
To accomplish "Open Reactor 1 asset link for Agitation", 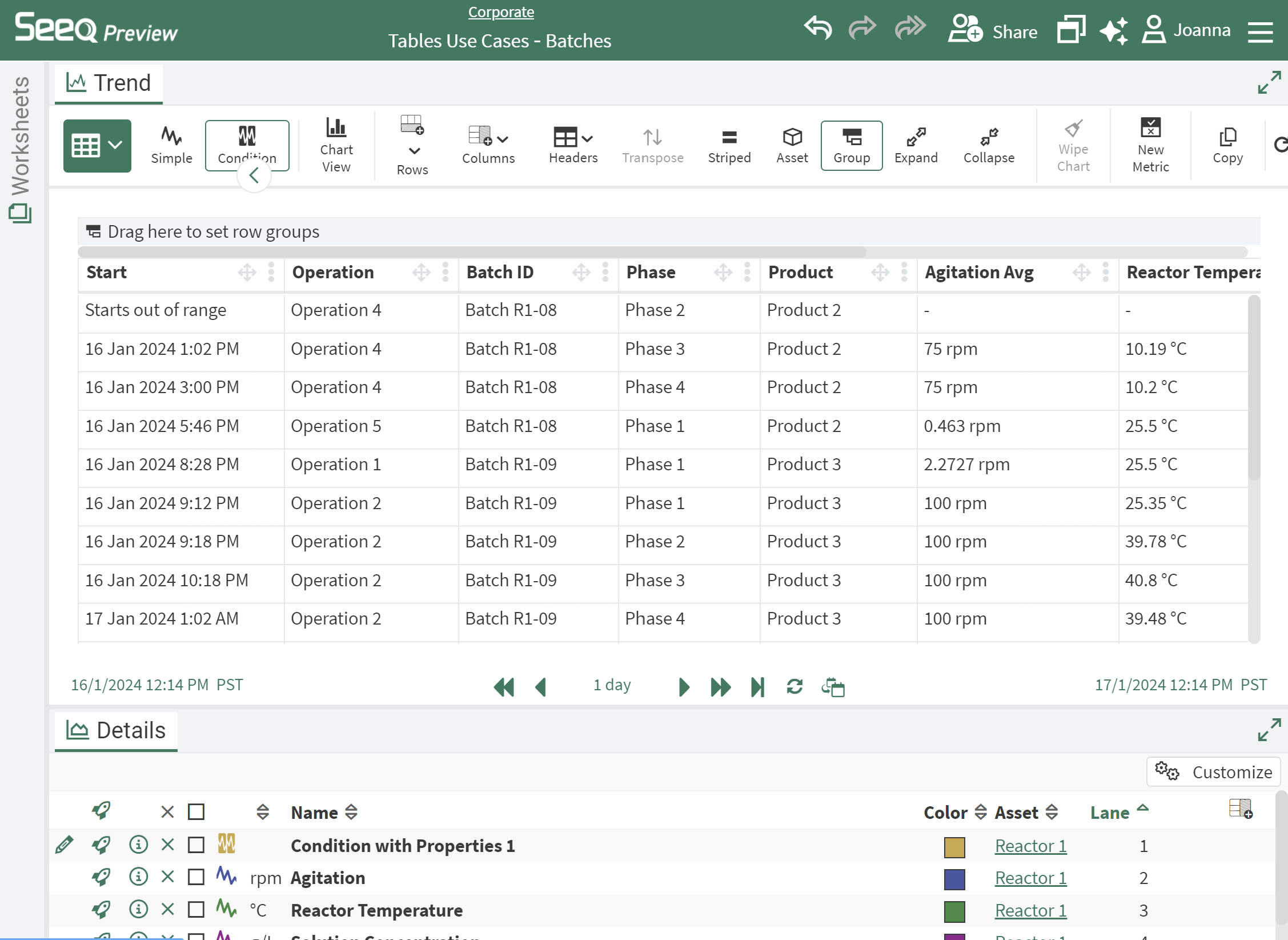I will coord(1030,878).
